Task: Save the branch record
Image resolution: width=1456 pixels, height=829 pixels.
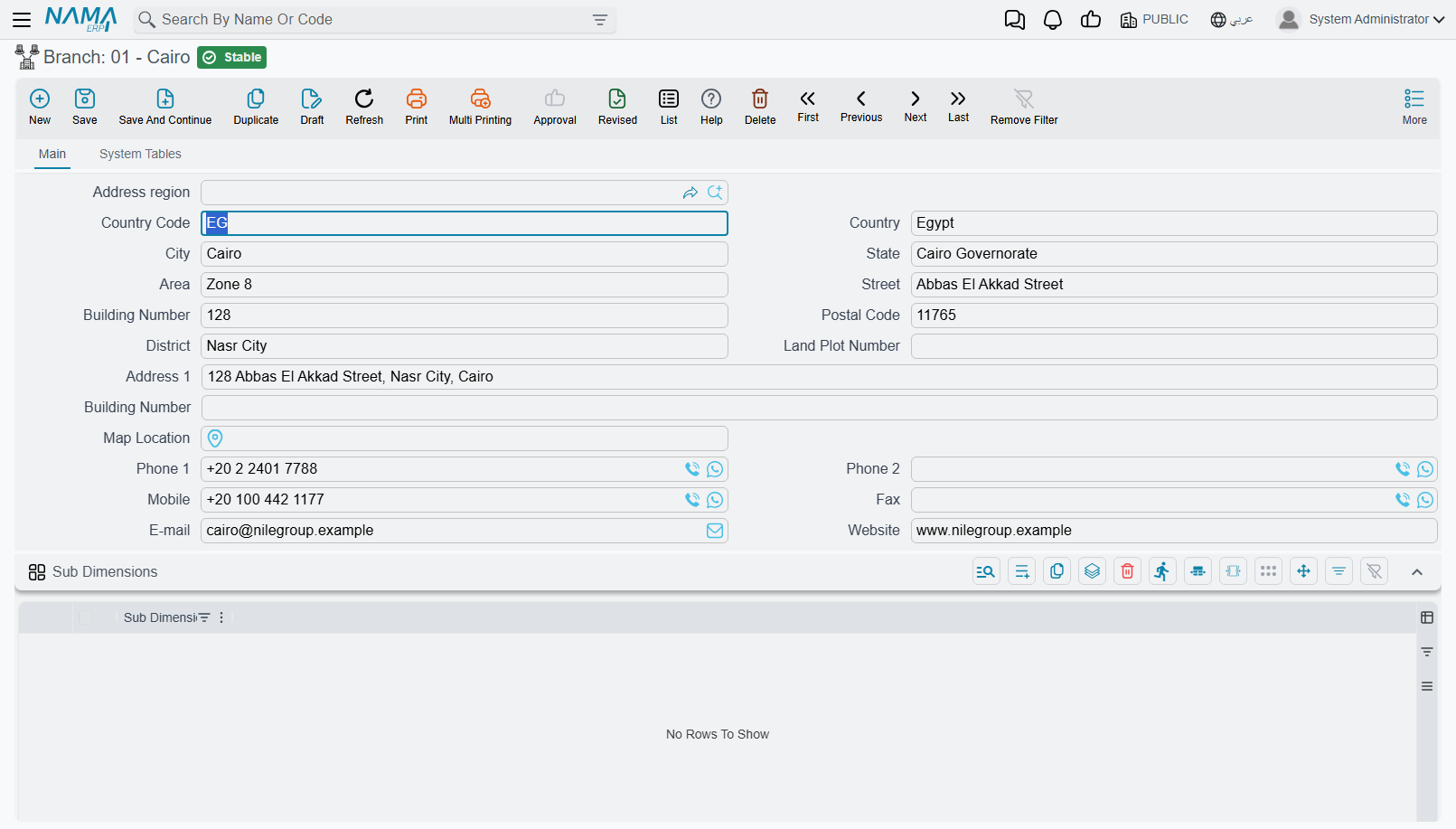Action: click(x=85, y=107)
